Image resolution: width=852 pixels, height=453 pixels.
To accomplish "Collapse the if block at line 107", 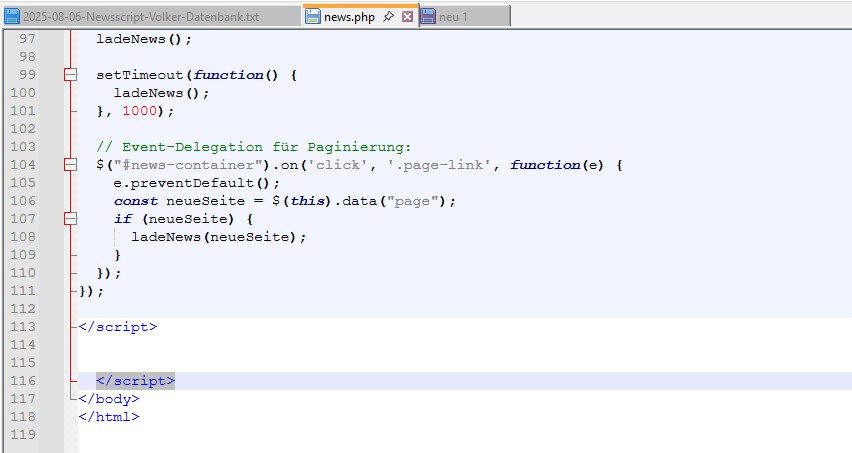I will 70,219.
